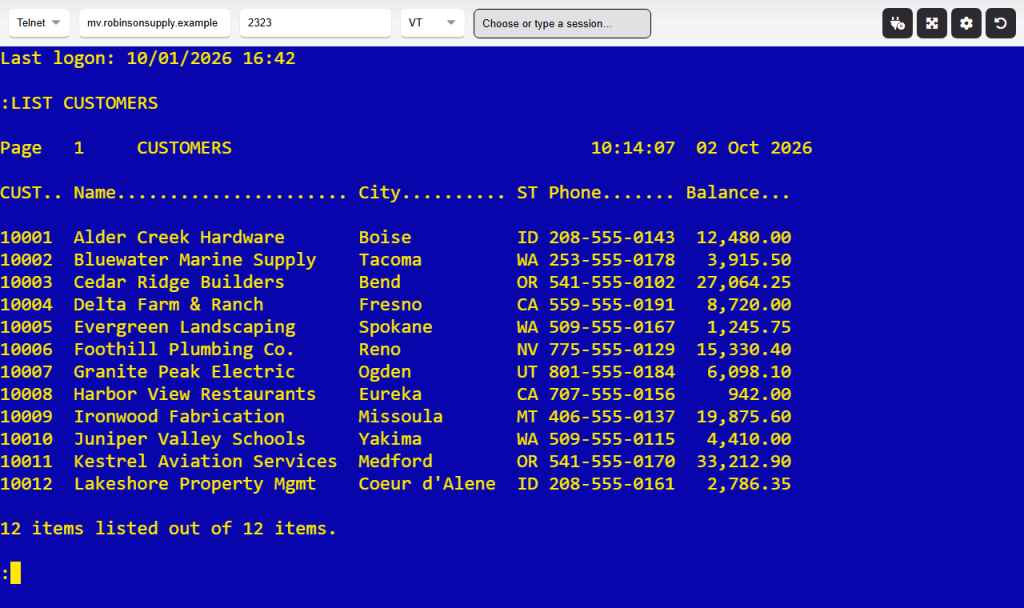The image size is (1024, 608).
Task: Click state code 'NV' in Reno row
Action: tap(528, 349)
